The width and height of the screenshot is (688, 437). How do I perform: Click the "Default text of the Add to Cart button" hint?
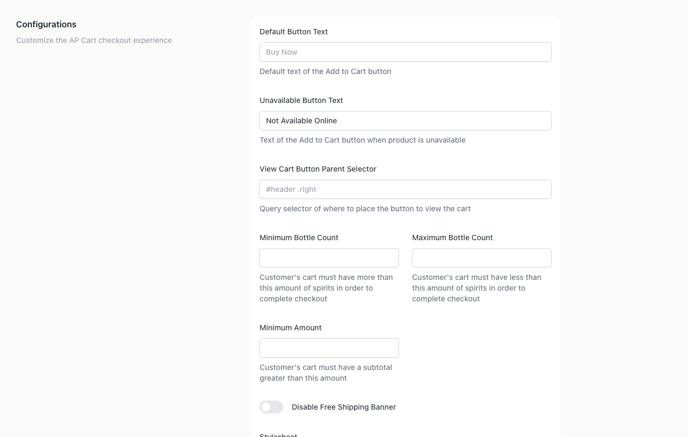pyautogui.click(x=325, y=72)
